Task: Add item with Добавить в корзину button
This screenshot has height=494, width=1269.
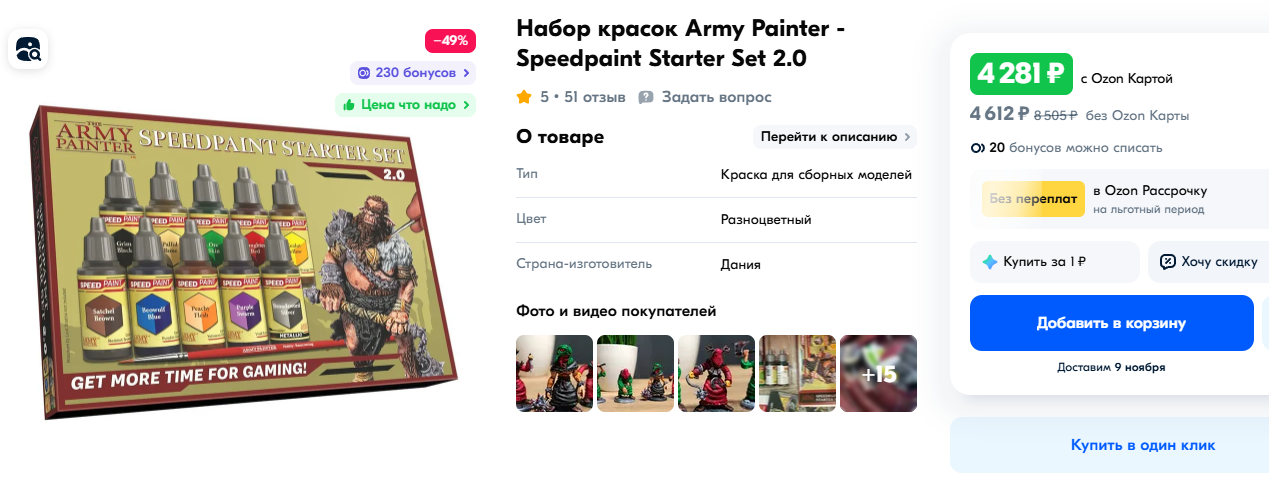Action: pyautogui.click(x=1111, y=323)
